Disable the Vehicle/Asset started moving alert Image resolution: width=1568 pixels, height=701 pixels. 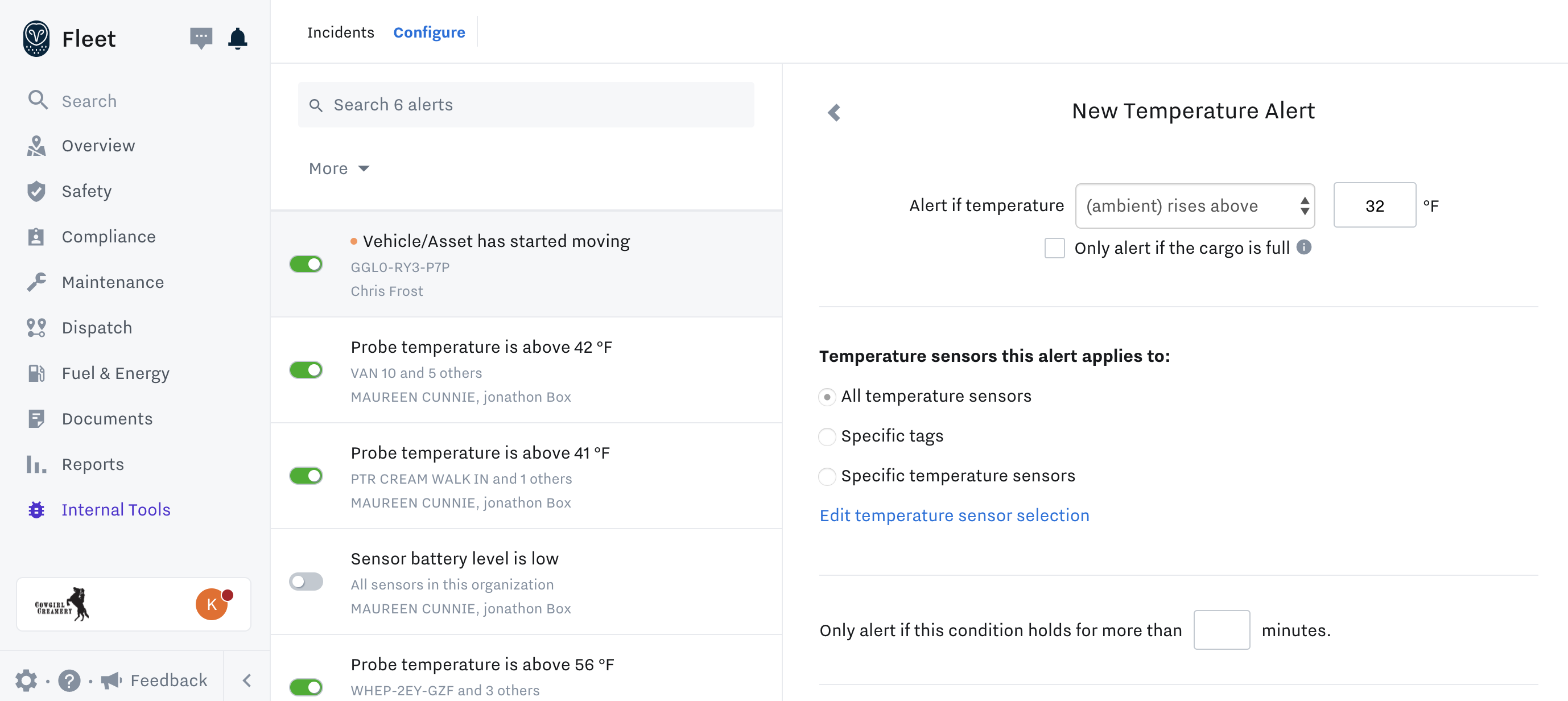pyautogui.click(x=306, y=264)
